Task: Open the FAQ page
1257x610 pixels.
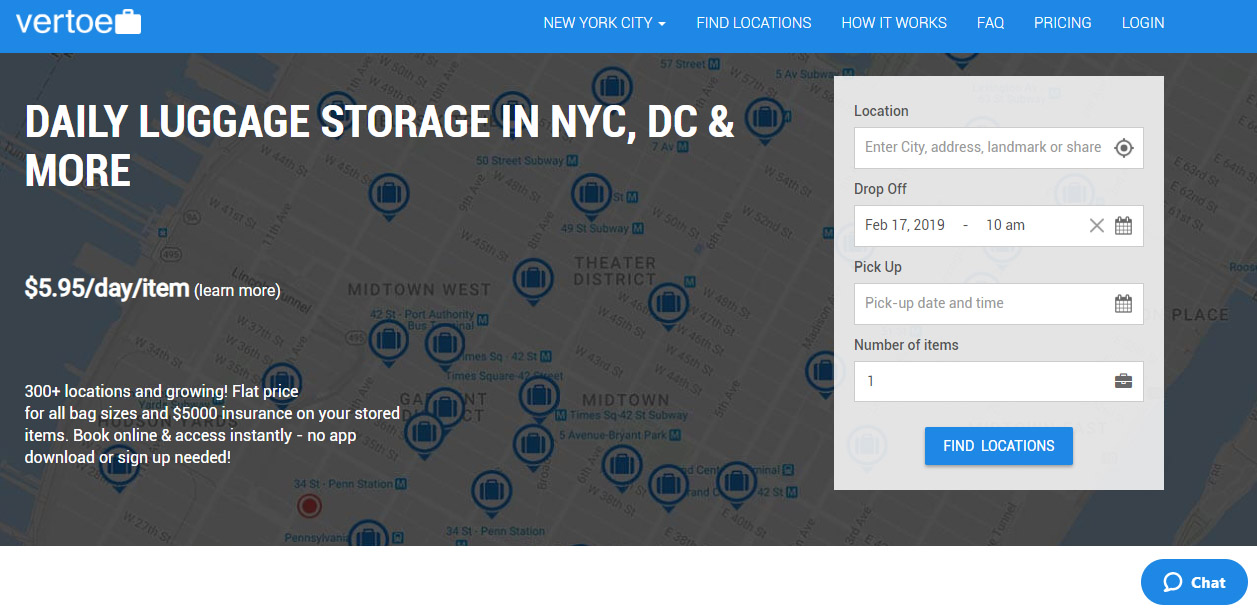Action: pyautogui.click(x=990, y=22)
